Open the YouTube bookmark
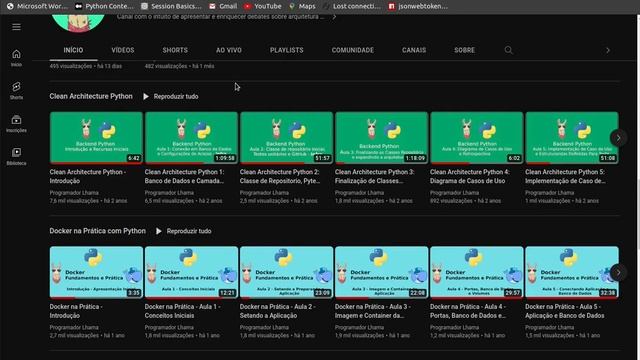Viewport: 640px width, 360px height. click(262, 6)
